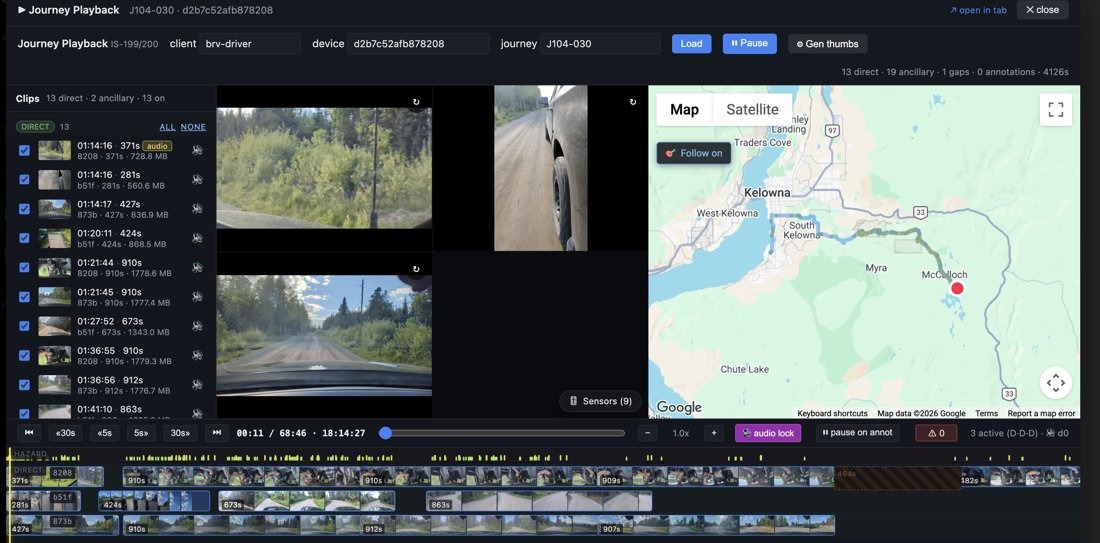Skip back 30 seconds
The width and height of the screenshot is (1100, 543).
click(65, 433)
